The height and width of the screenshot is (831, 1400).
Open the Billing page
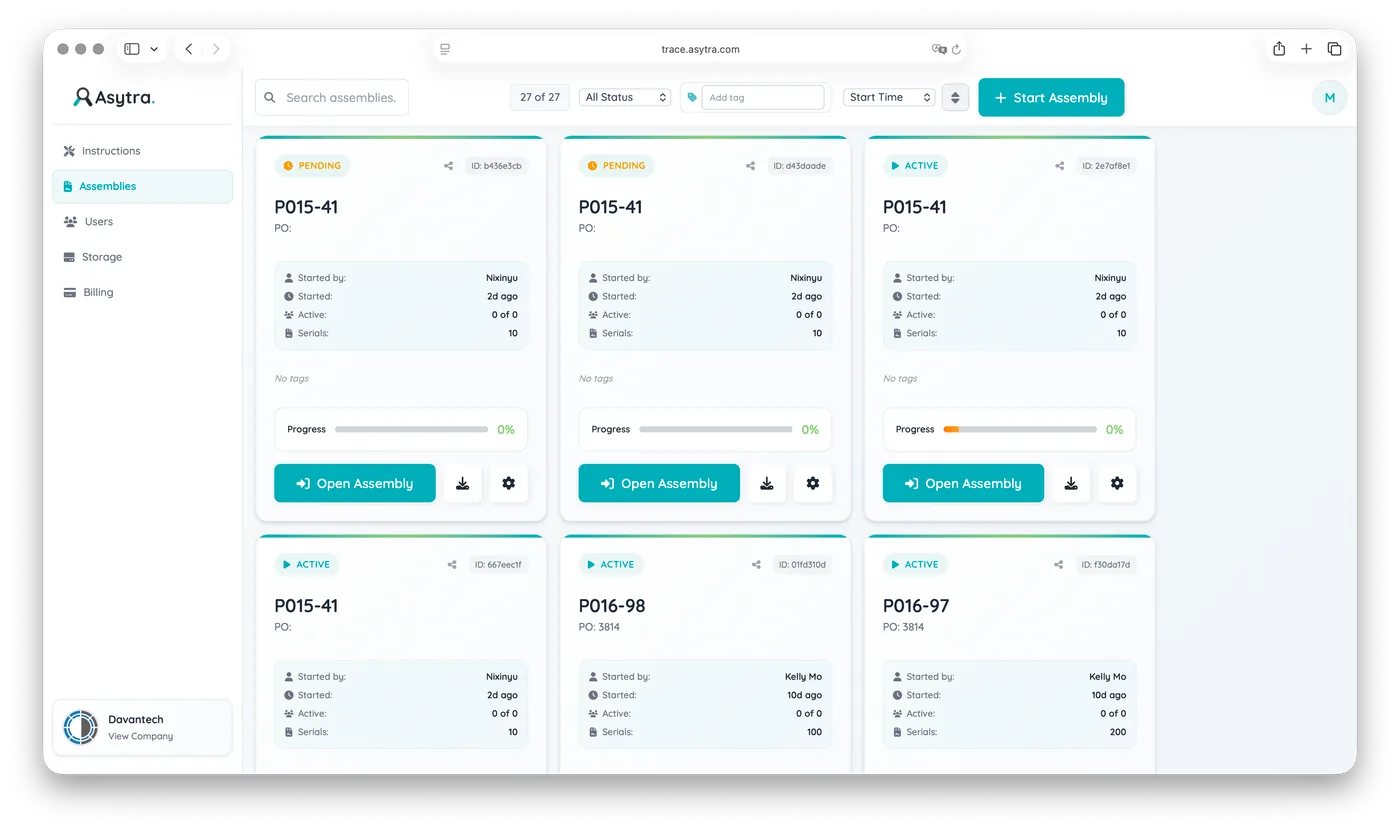(x=142, y=292)
